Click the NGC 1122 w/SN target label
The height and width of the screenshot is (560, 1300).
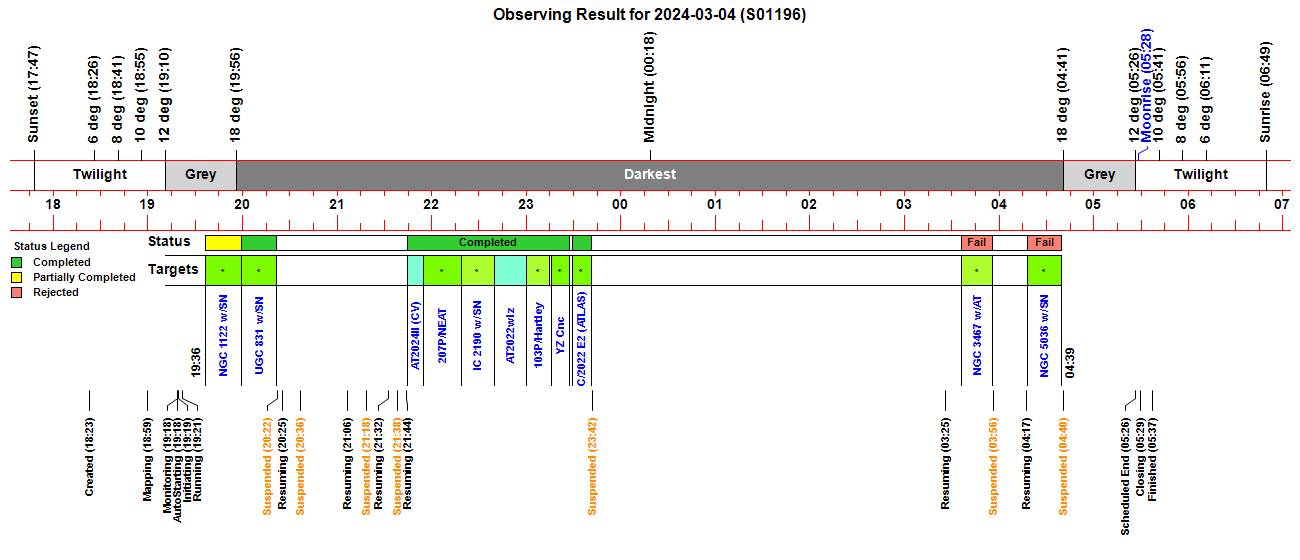point(224,335)
